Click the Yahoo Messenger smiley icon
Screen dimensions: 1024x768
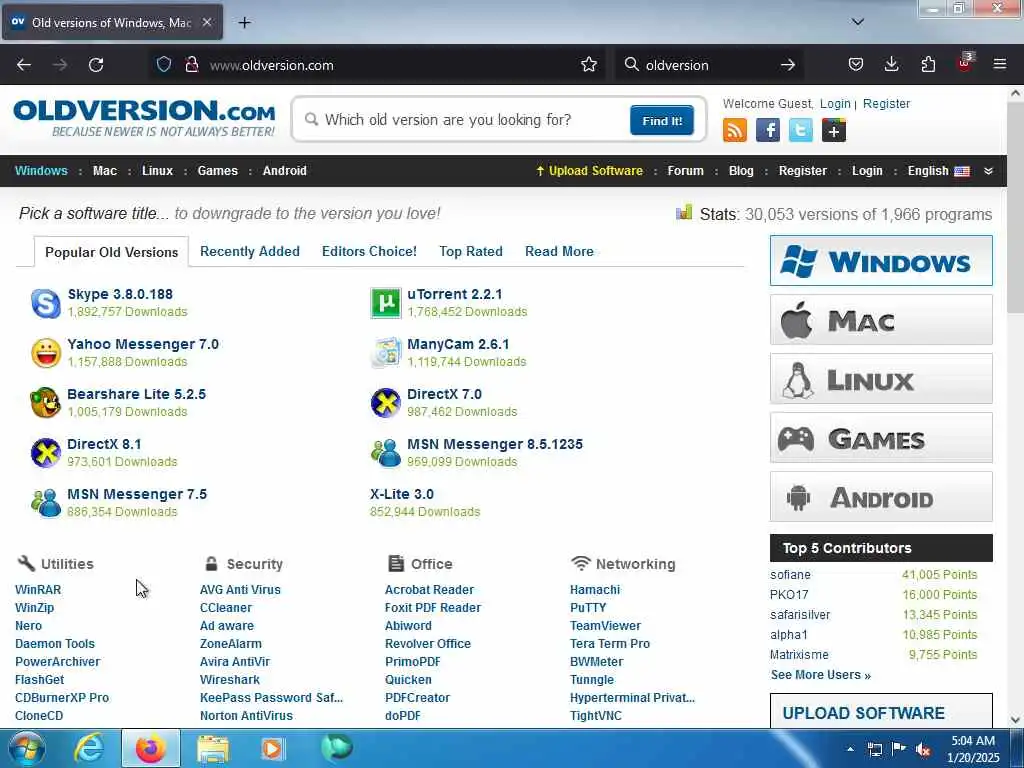tap(46, 353)
